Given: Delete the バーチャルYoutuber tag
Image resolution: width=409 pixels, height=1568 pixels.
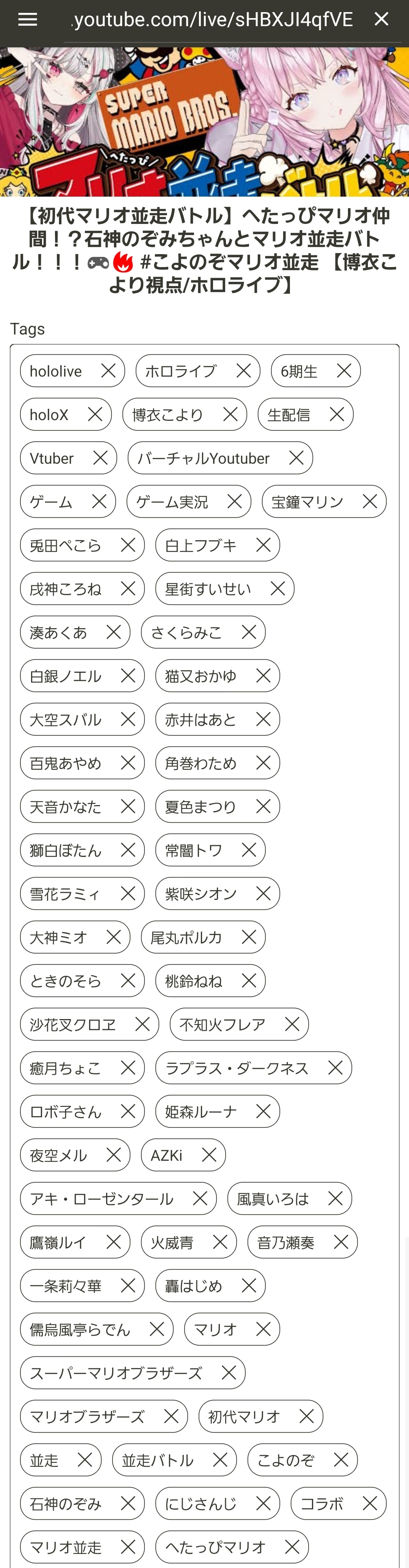Looking at the screenshot, I should pos(296,458).
